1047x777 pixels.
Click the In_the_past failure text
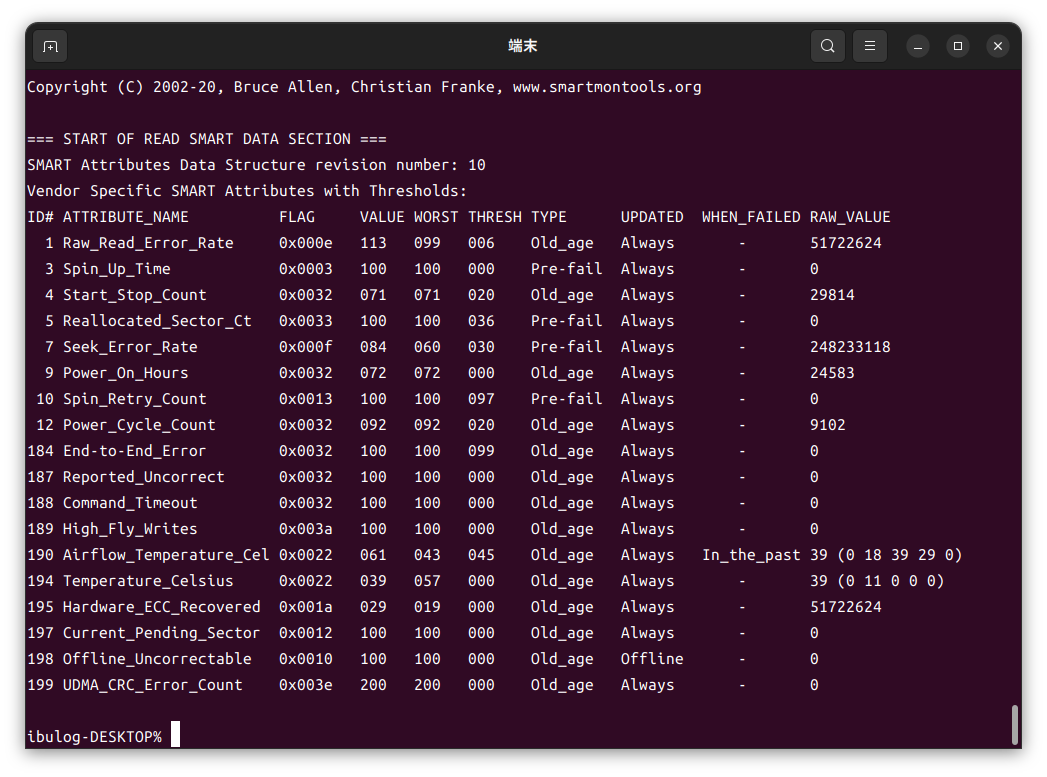(751, 555)
